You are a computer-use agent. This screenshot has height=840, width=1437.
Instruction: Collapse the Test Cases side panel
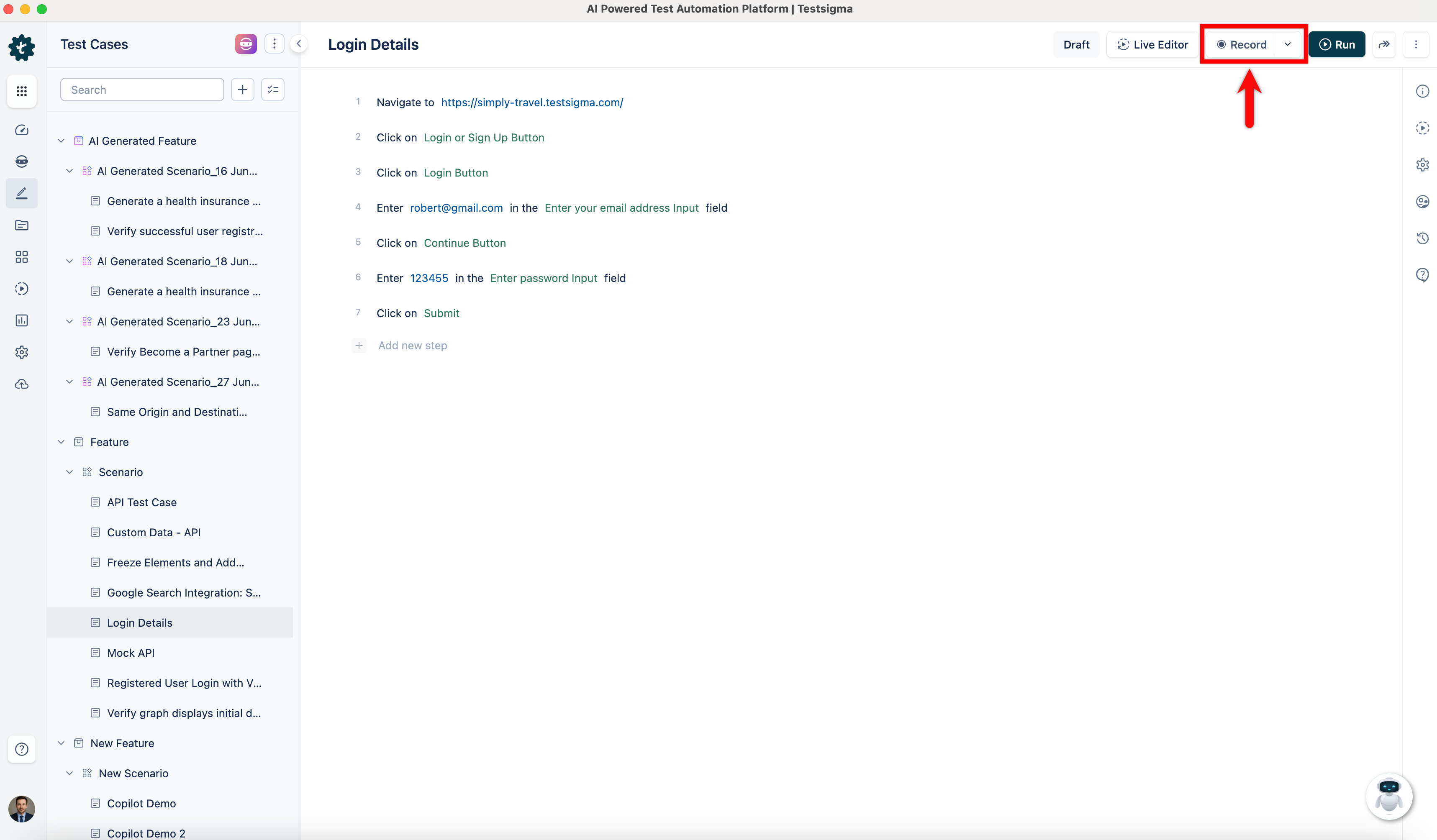coord(298,44)
